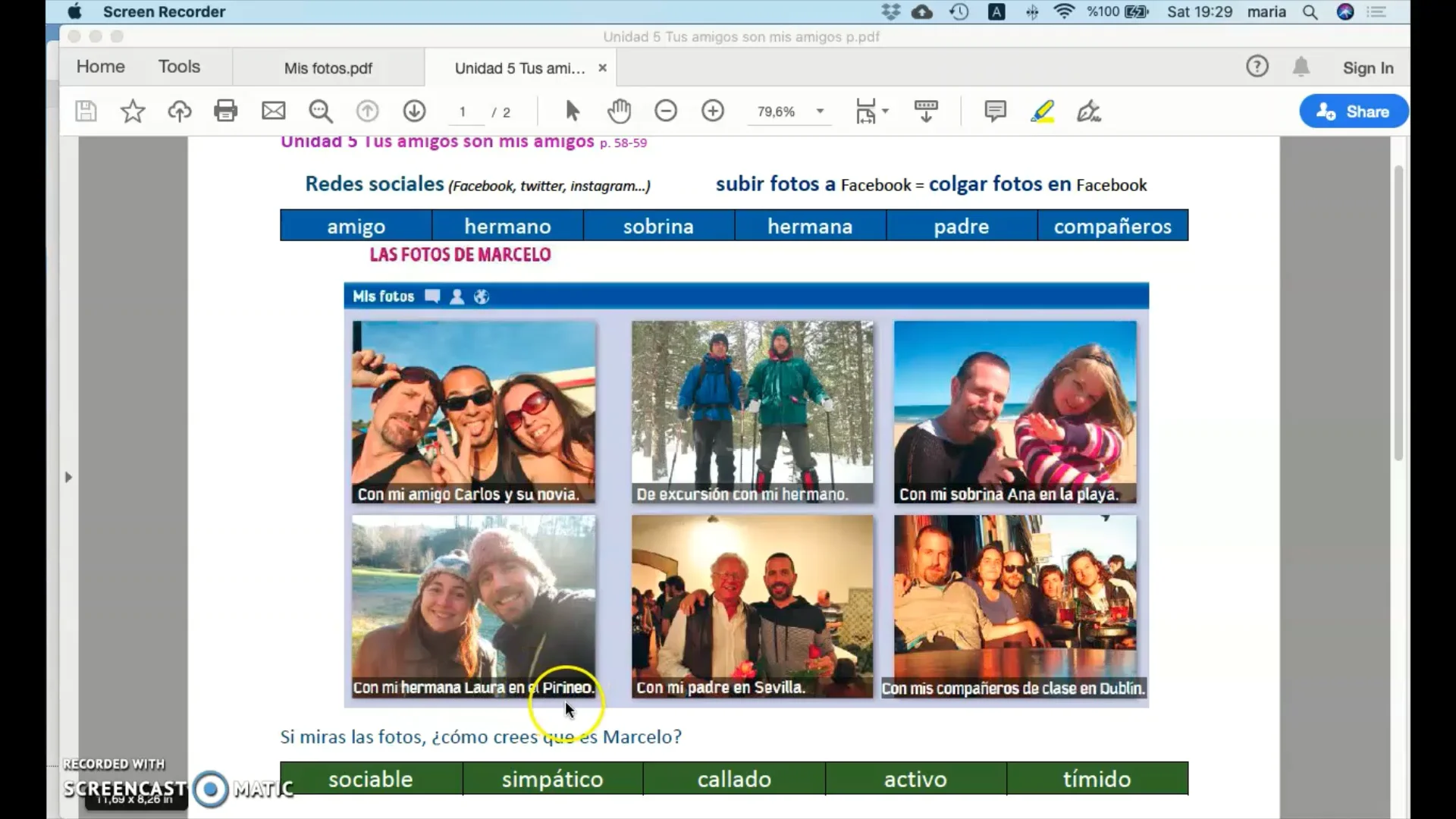Open the Mis fotos.pdf tab
Screen dimensions: 1456x819
(328, 68)
